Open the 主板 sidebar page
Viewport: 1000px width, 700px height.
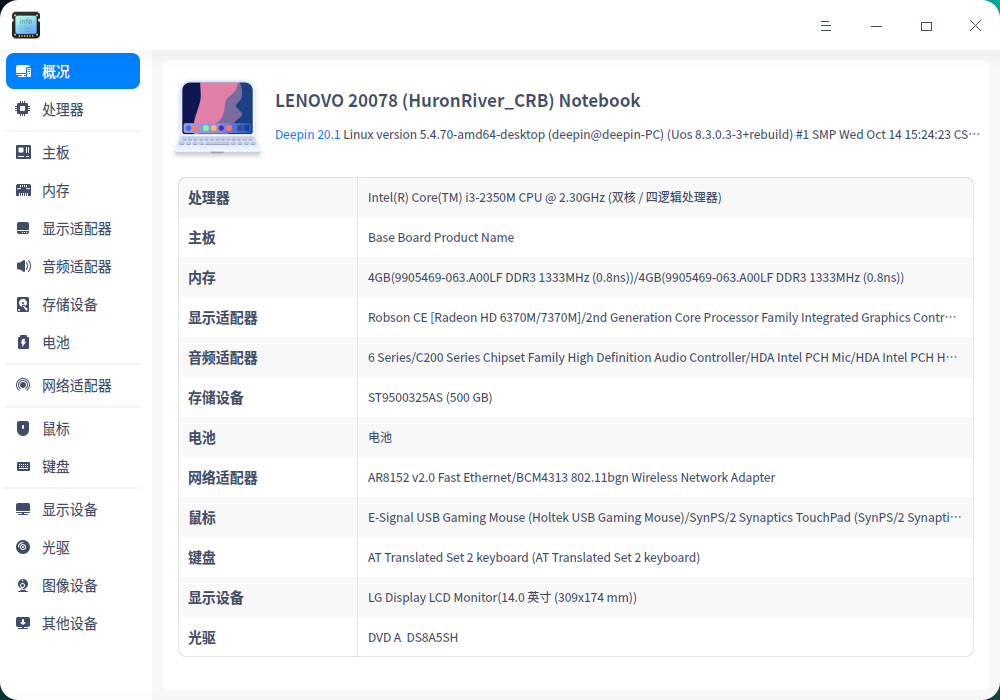[73, 152]
